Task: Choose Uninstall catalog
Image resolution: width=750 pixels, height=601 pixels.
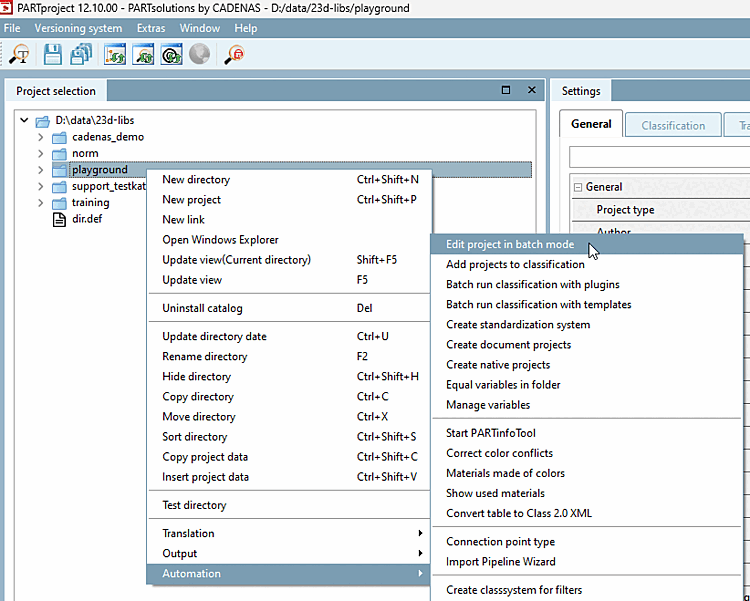Action: (x=289, y=308)
